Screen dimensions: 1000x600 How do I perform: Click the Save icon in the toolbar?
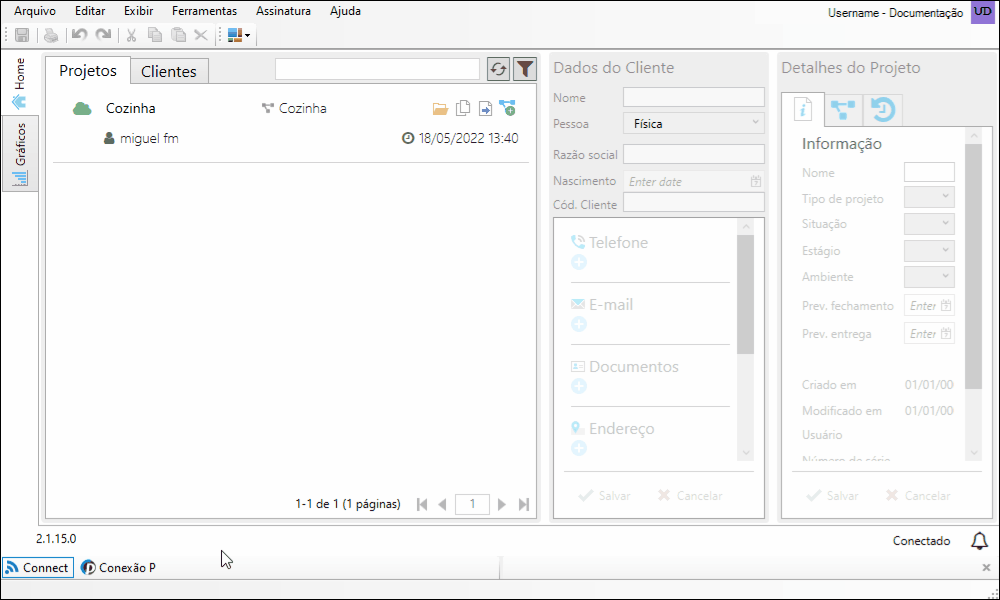point(22,35)
